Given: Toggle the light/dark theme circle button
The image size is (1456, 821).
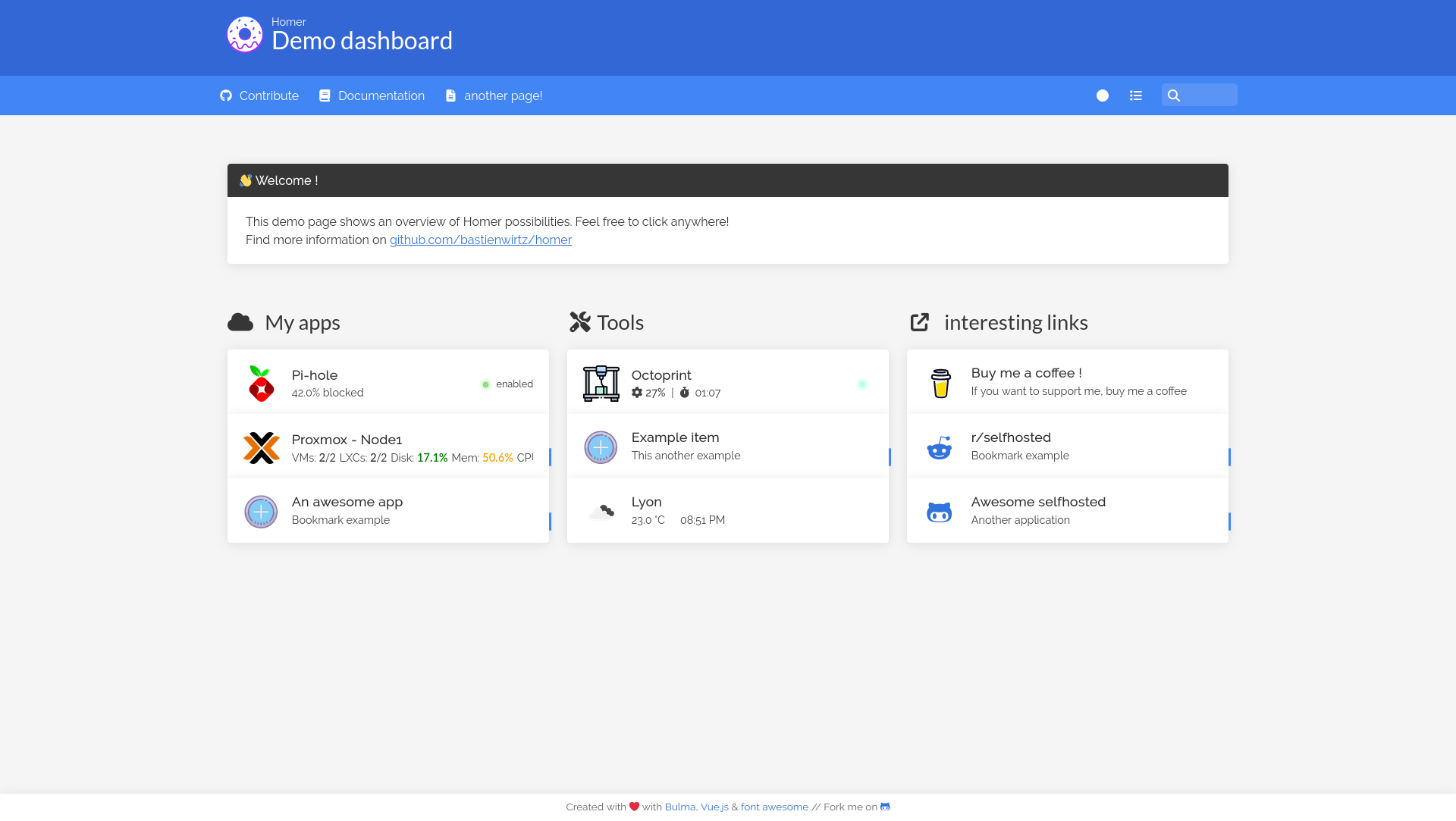Looking at the screenshot, I should 1103,96.
